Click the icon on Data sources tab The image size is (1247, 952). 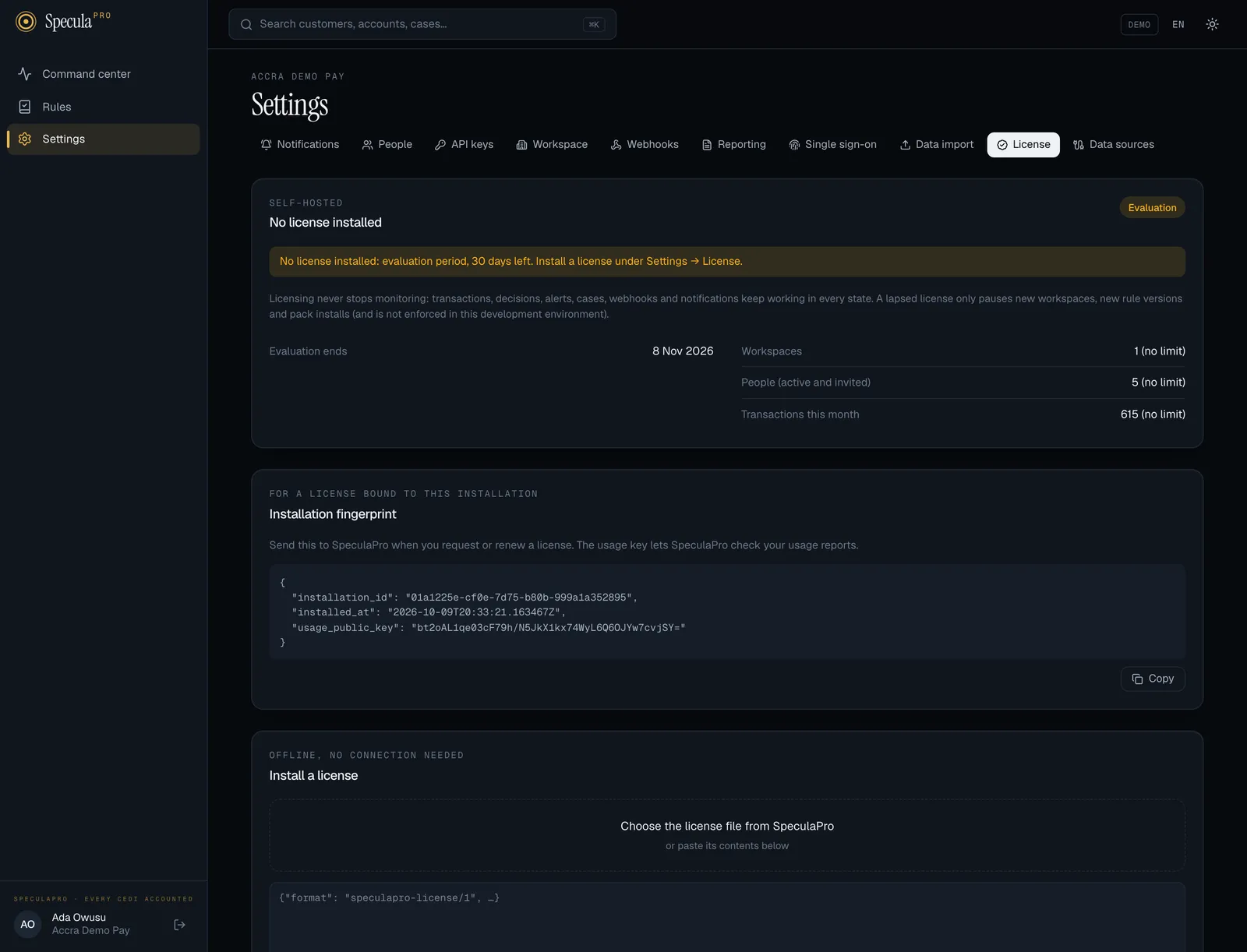pos(1079,145)
